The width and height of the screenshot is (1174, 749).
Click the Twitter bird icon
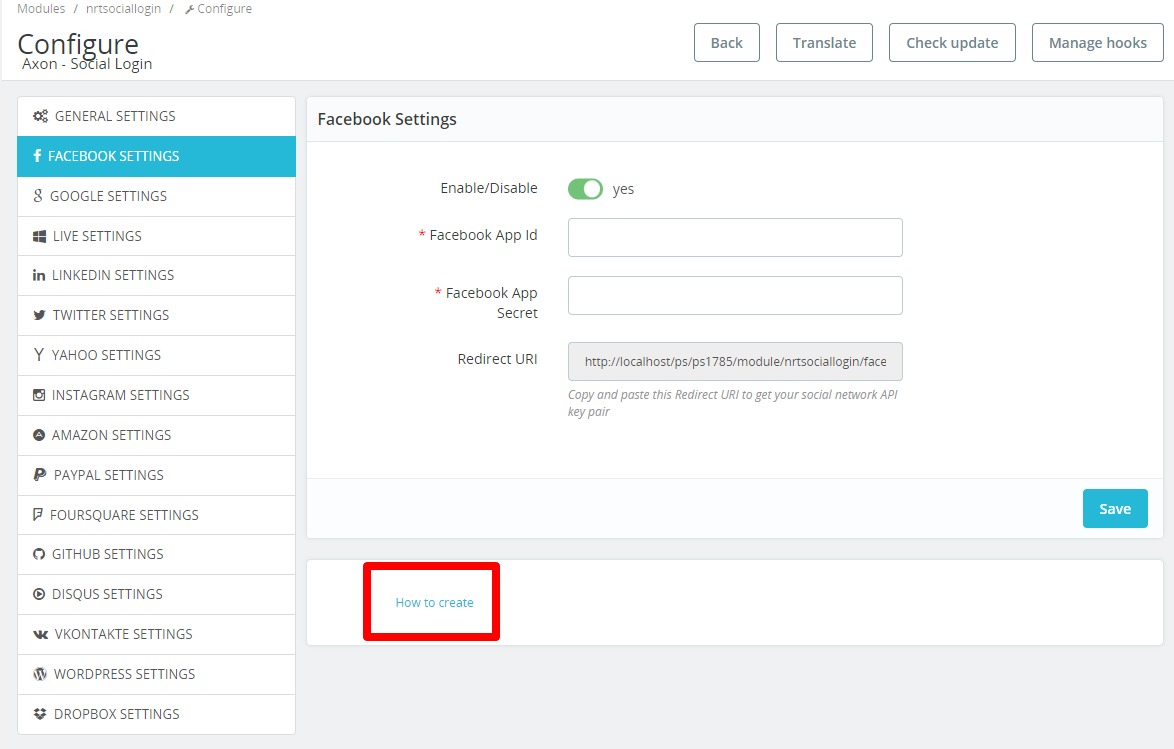tap(37, 315)
